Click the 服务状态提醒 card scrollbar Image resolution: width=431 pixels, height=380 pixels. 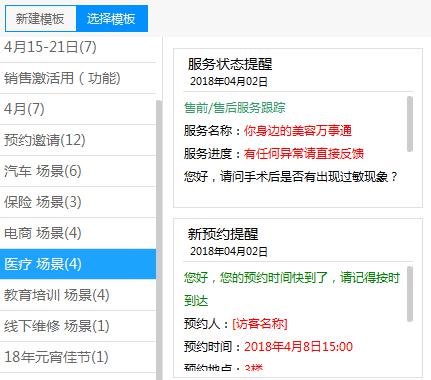tap(410, 124)
